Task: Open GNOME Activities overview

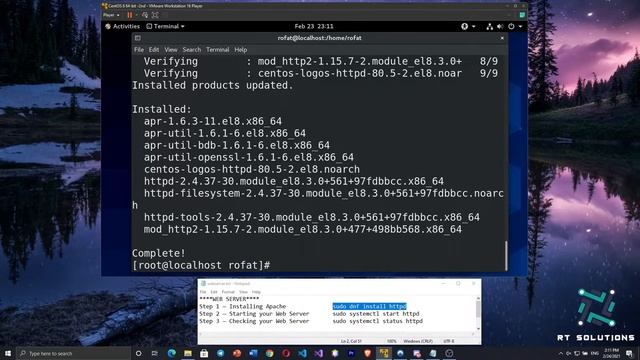Action: [122, 26]
